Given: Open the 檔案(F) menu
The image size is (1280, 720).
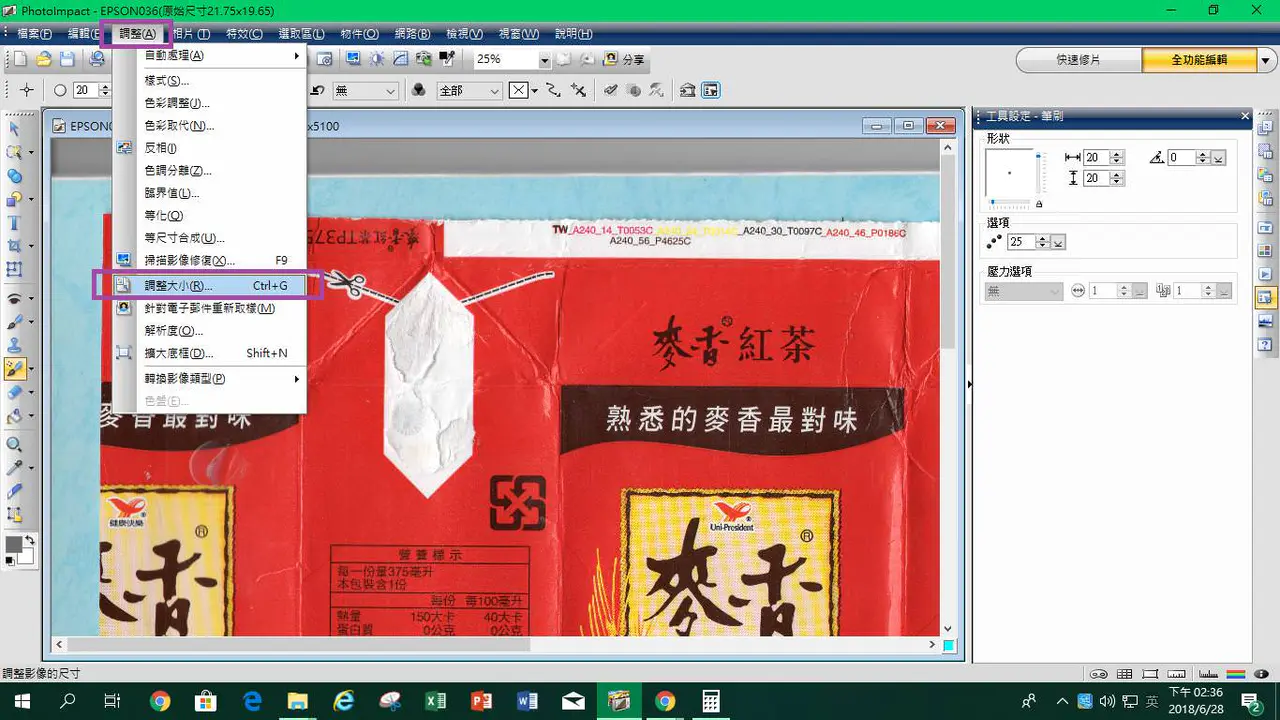Looking at the screenshot, I should (x=34, y=34).
